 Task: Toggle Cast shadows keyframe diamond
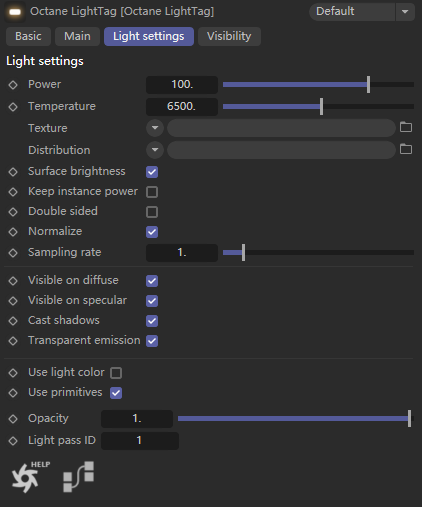coord(13,321)
